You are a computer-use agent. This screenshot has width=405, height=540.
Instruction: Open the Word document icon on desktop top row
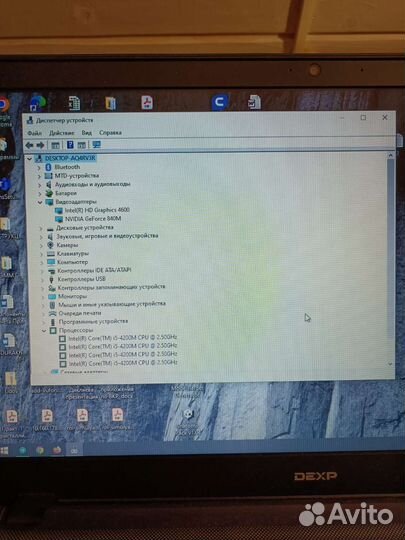click(x=255, y=102)
